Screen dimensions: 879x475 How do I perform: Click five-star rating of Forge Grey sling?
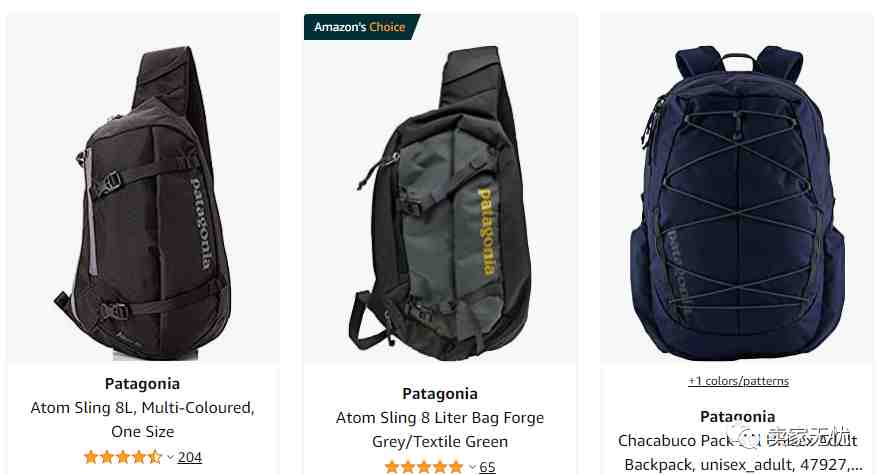click(x=424, y=467)
